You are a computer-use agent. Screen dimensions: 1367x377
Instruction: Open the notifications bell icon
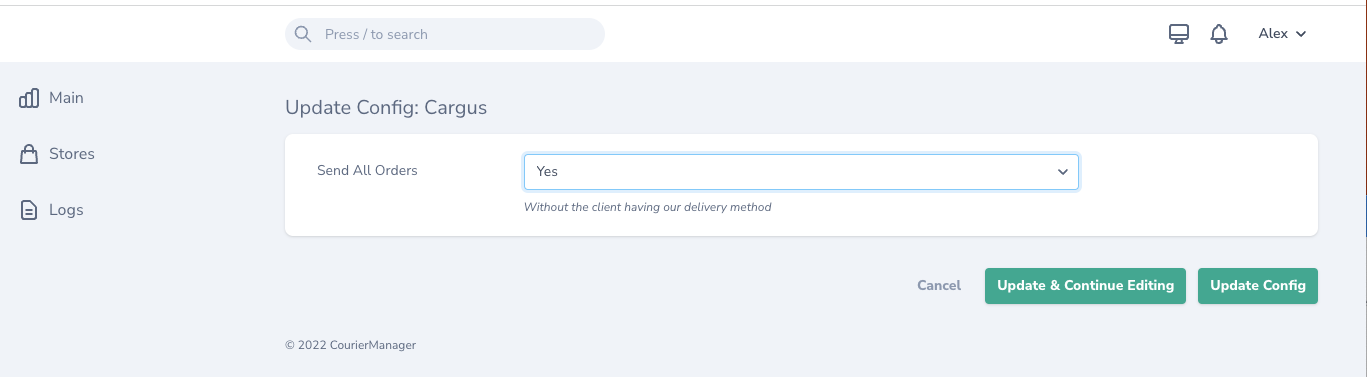[x=1218, y=34]
